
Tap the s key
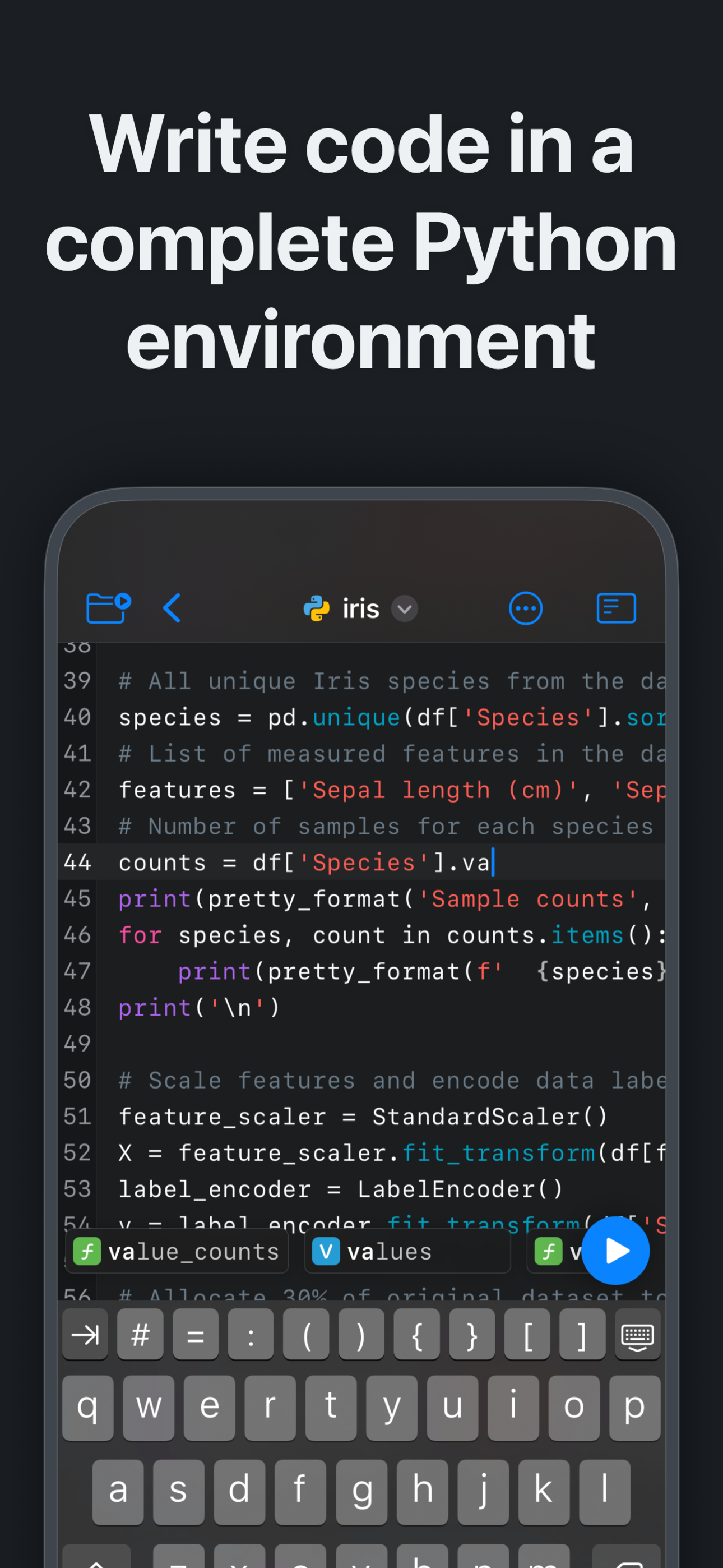[x=179, y=1492]
